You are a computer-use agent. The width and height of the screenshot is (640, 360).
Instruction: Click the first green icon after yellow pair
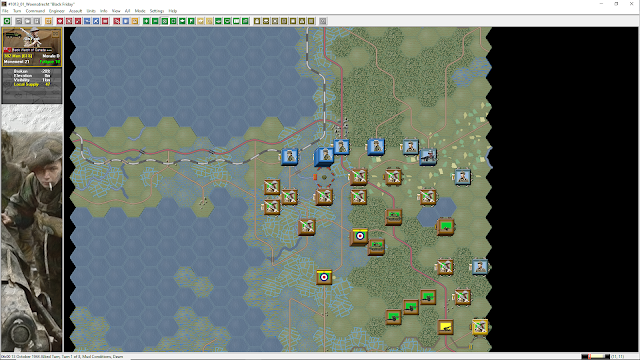[x=218, y=21]
